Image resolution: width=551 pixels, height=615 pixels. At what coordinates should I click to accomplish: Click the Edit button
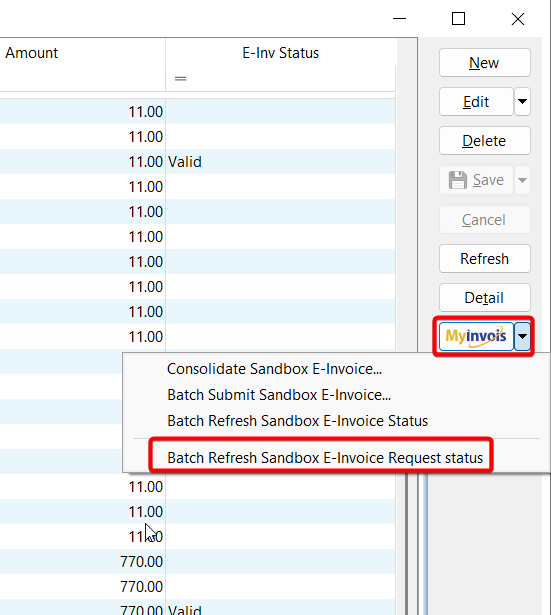pyautogui.click(x=476, y=102)
